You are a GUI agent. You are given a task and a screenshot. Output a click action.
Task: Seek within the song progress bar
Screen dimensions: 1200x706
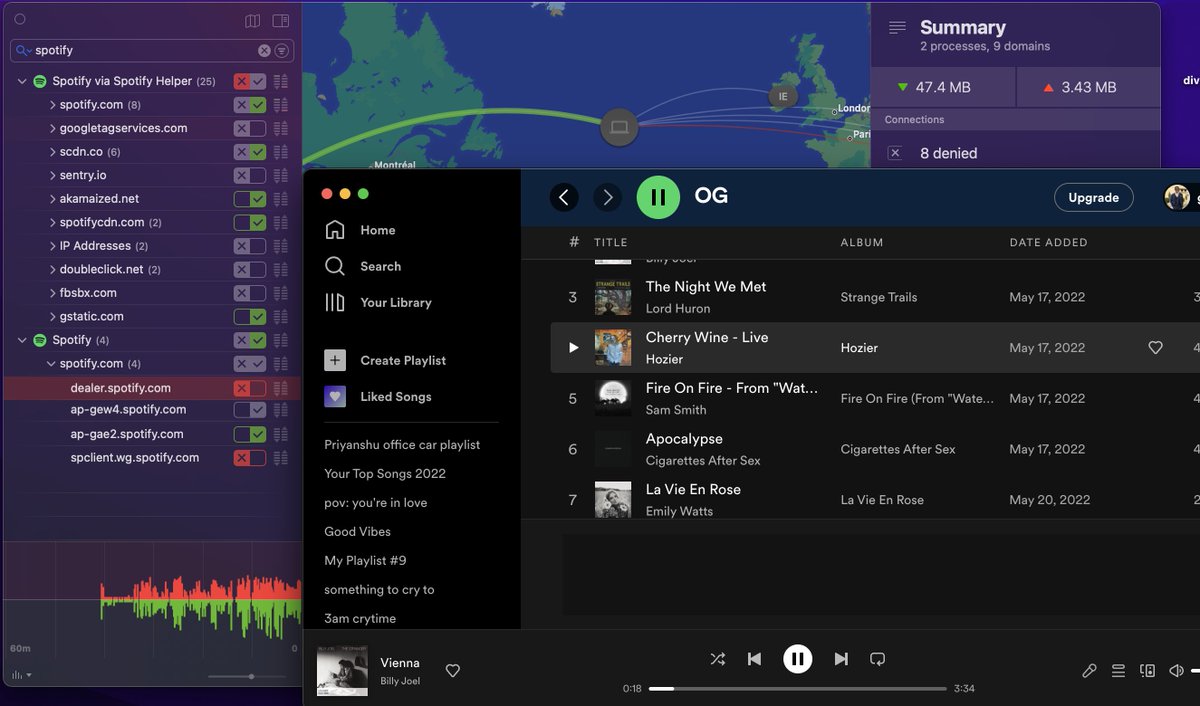pyautogui.click(x=797, y=688)
